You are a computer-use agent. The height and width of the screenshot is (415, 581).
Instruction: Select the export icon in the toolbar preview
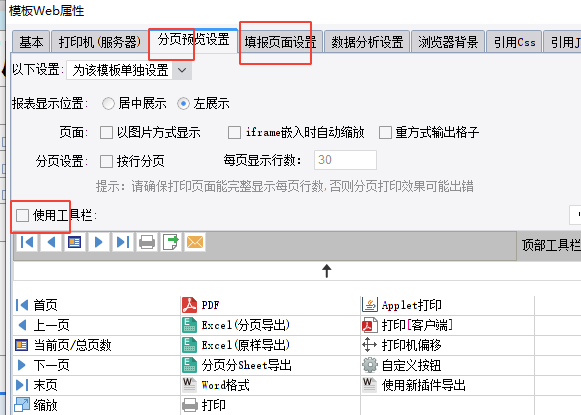click(x=171, y=242)
